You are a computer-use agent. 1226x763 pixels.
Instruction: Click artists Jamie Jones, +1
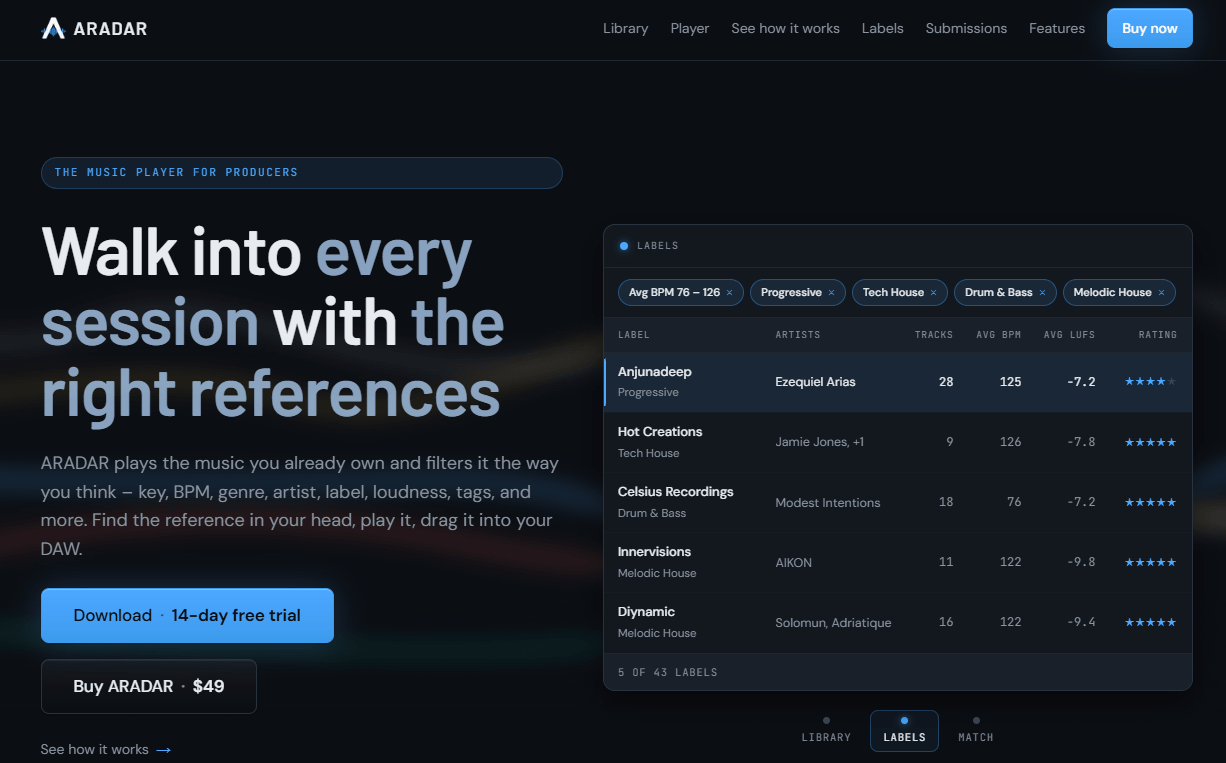pyautogui.click(x=819, y=442)
